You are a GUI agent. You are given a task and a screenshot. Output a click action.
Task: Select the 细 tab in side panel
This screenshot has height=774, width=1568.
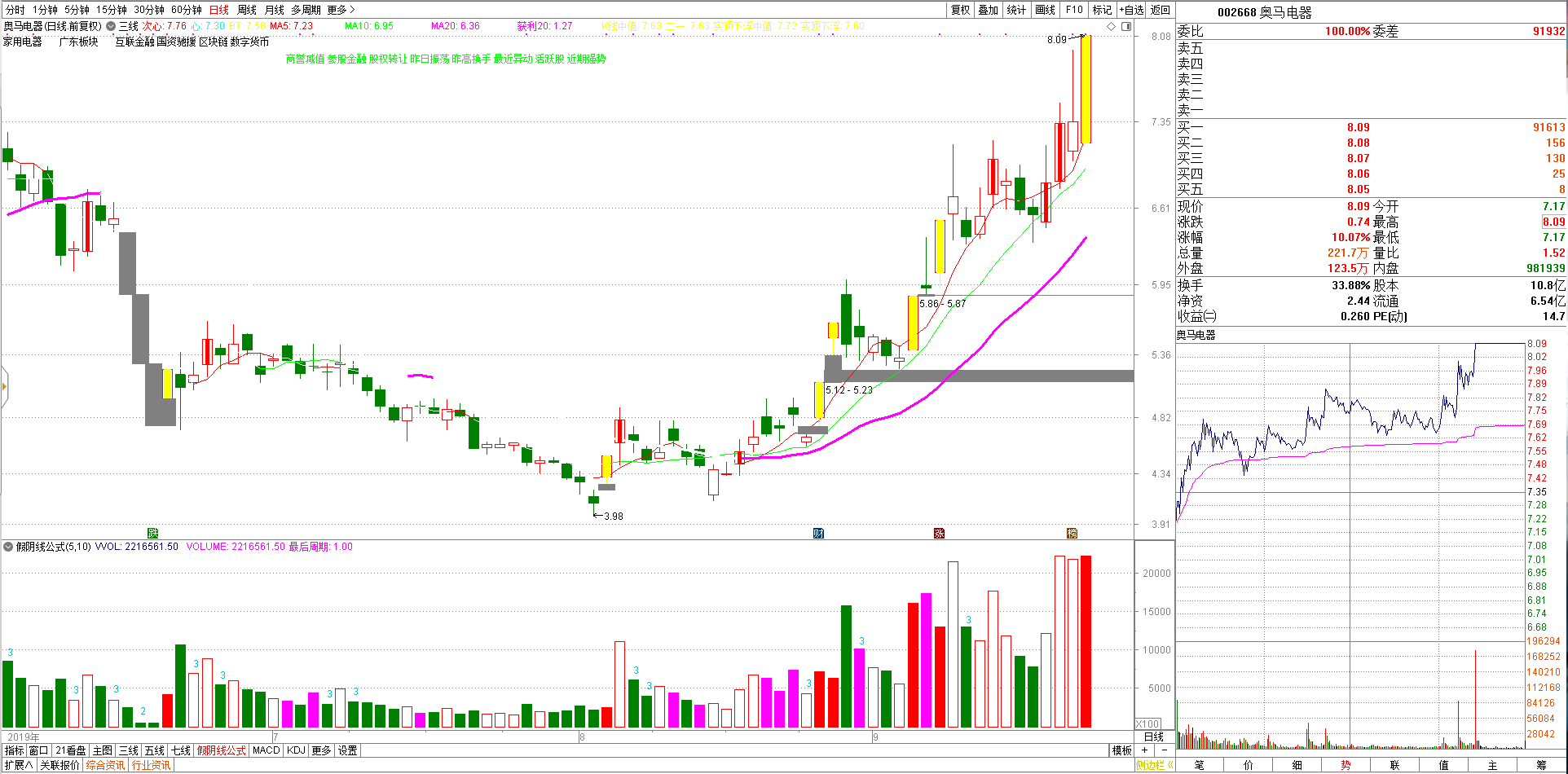coord(1297,765)
